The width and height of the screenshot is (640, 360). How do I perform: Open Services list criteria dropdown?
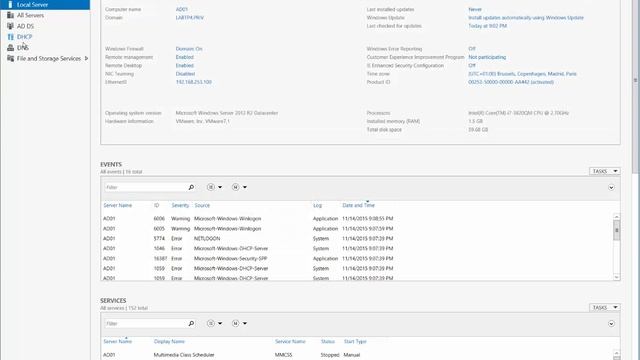click(214, 323)
